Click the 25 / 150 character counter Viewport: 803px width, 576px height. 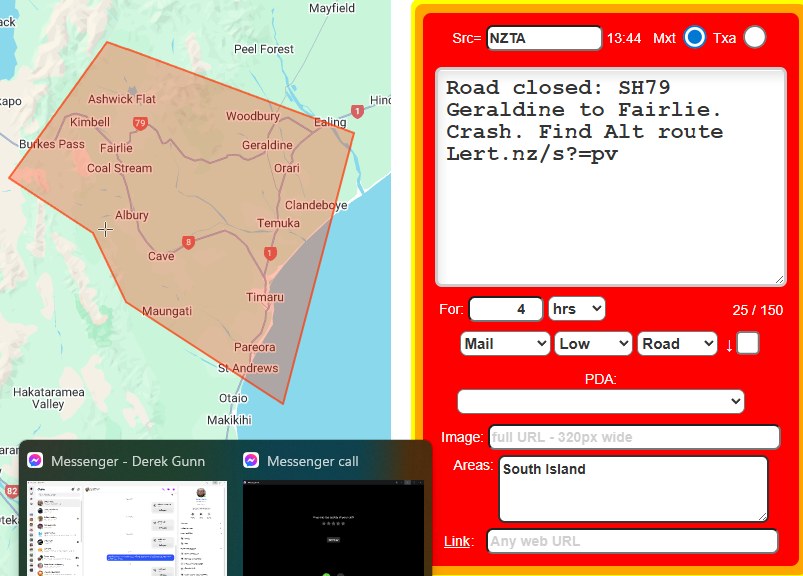pyautogui.click(x=757, y=310)
